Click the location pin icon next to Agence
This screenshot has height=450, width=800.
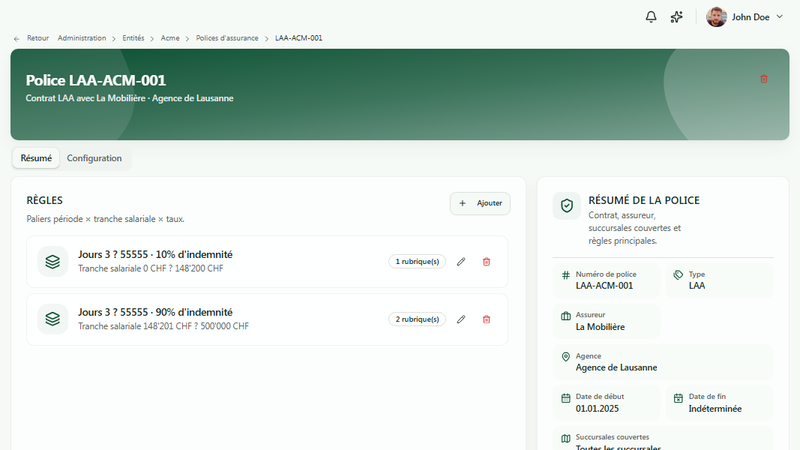click(565, 357)
